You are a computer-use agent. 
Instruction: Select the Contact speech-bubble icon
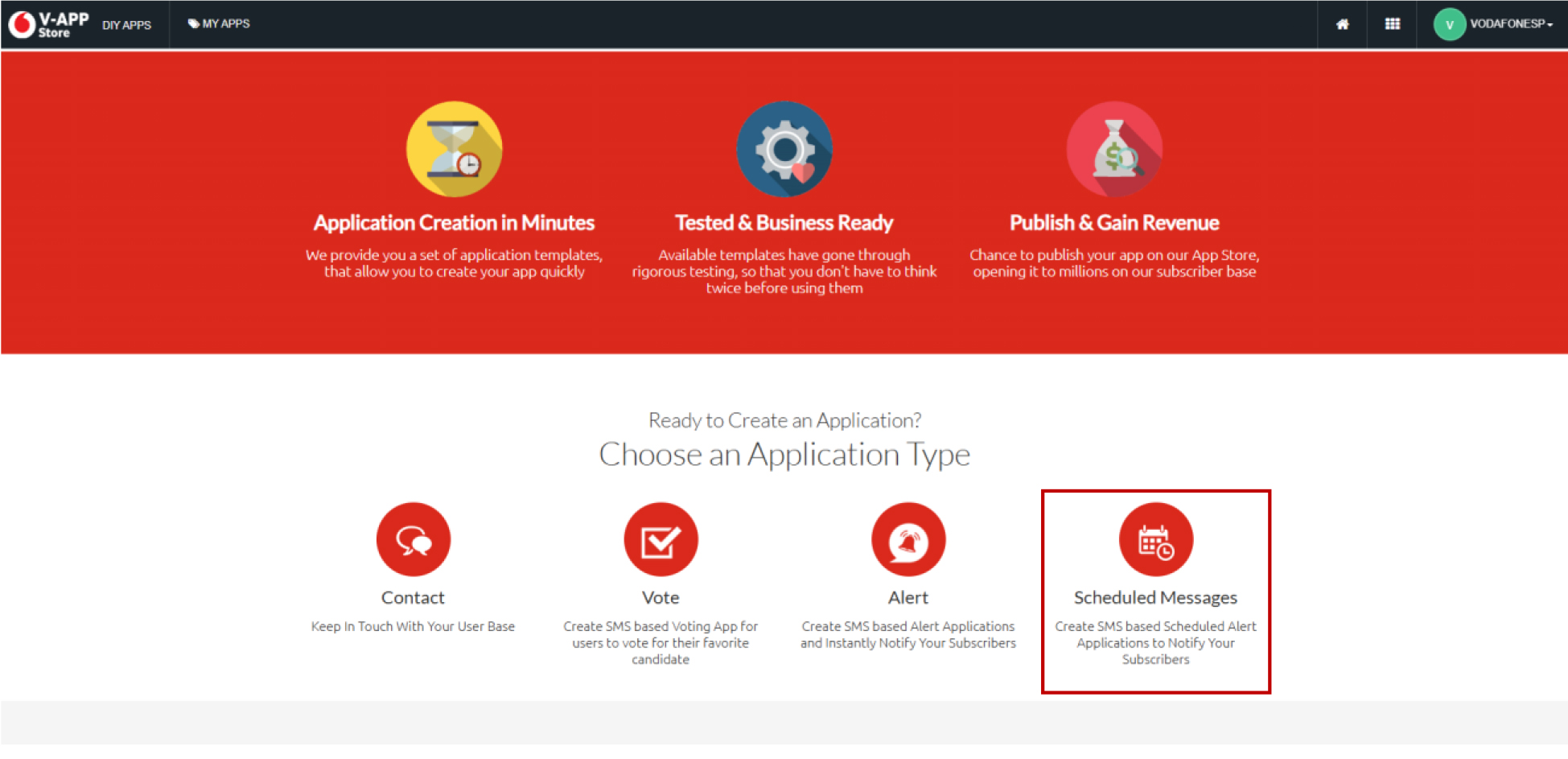pos(413,539)
